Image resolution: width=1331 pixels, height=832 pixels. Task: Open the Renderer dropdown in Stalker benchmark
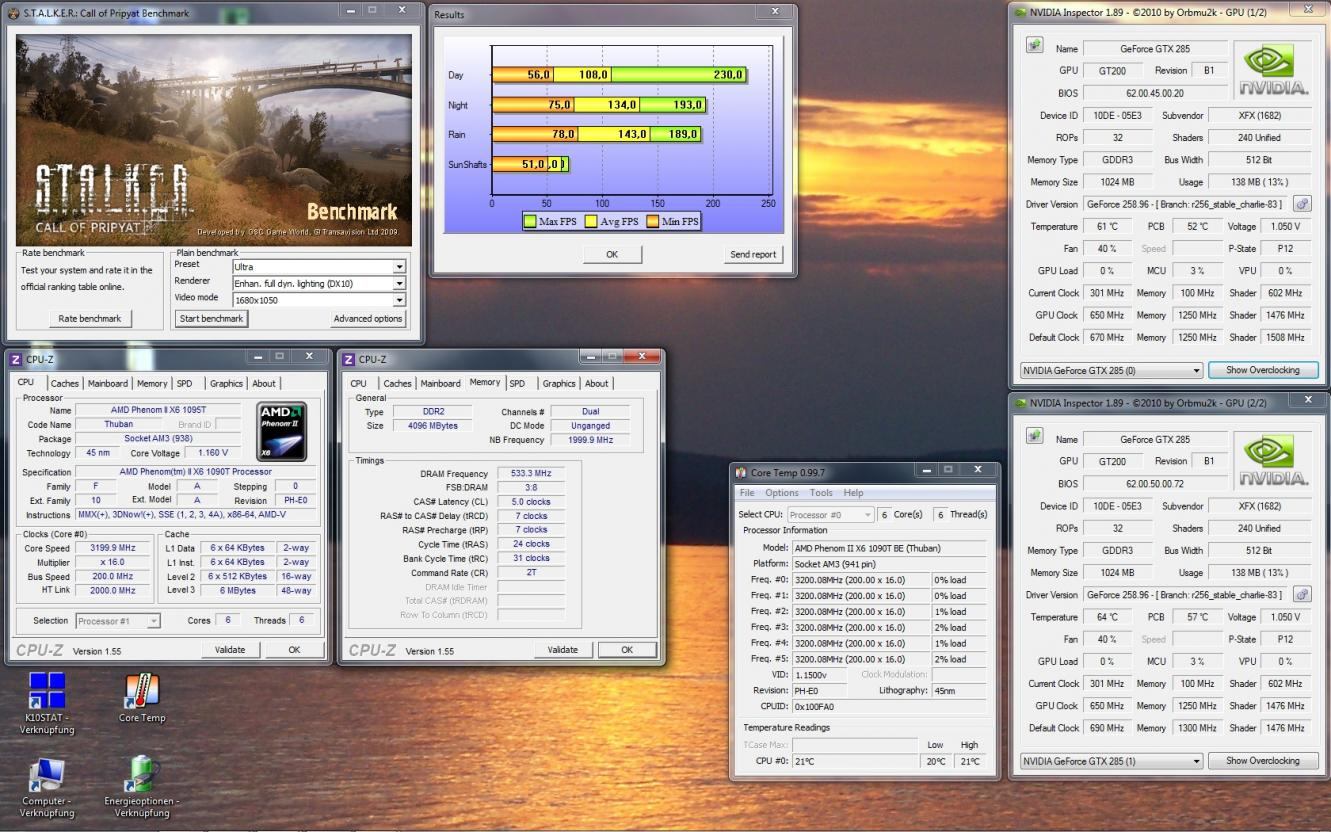(318, 284)
